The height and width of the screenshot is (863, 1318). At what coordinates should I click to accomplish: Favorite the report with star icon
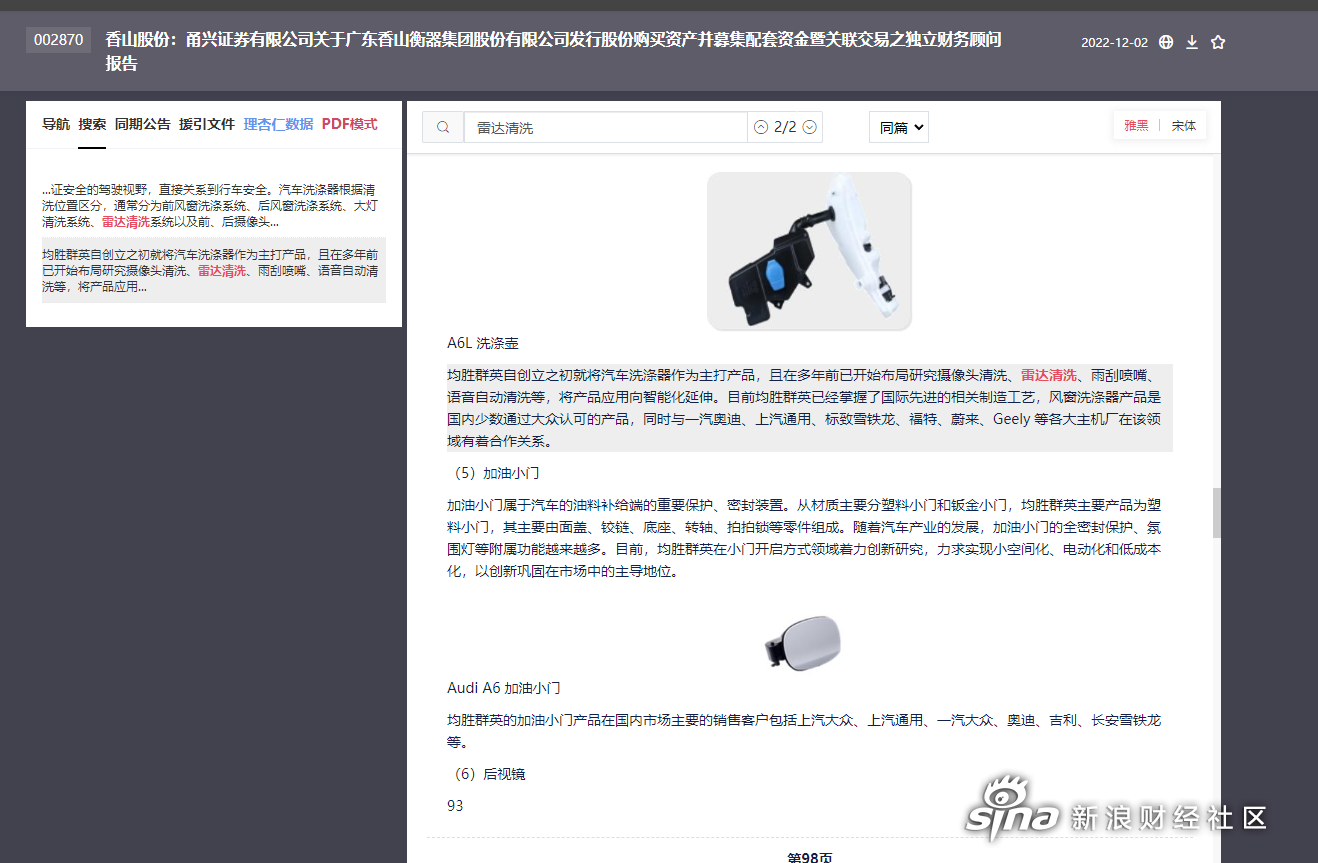point(1218,42)
